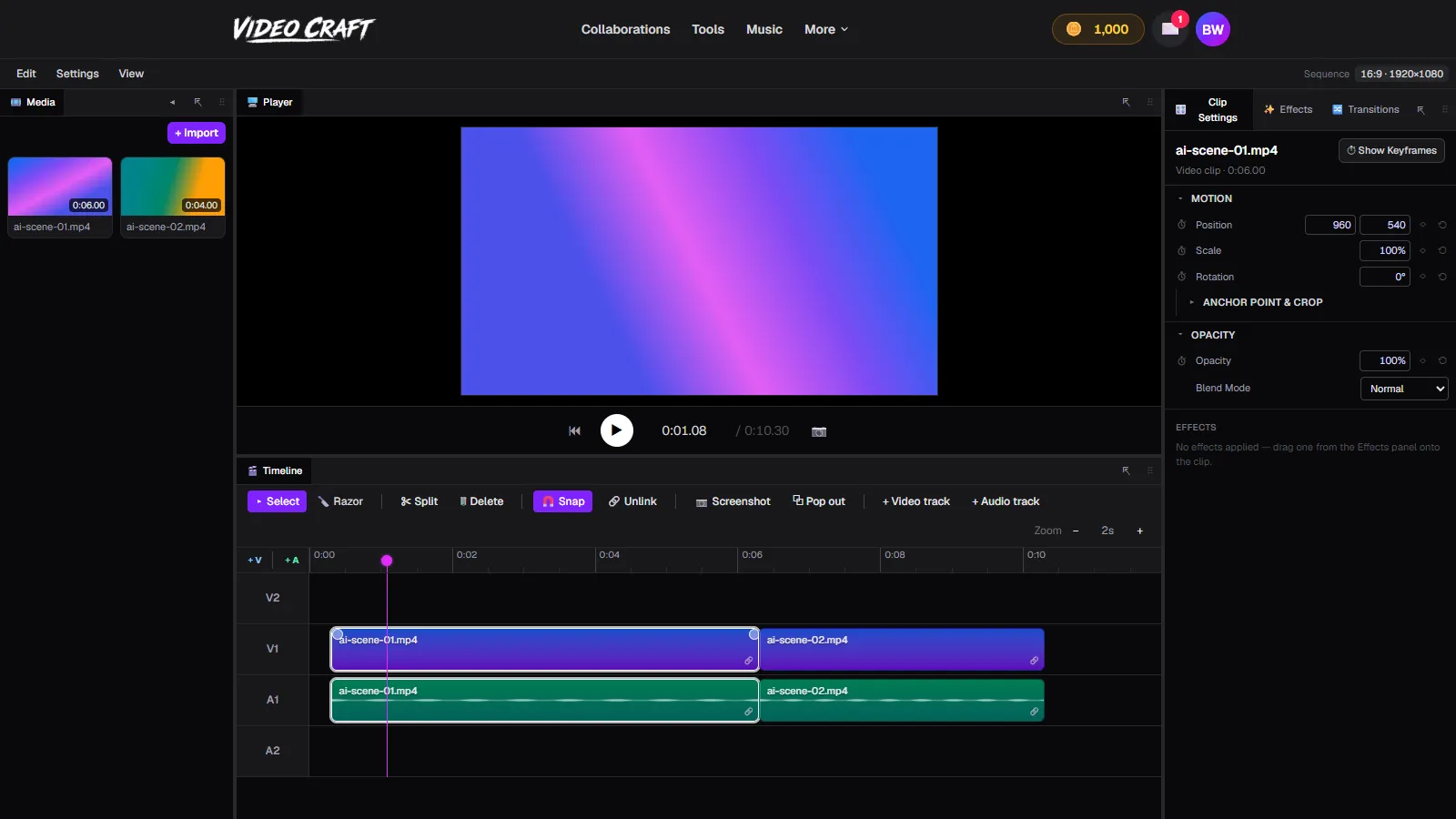The image size is (1456, 819).
Task: Click the camera snapshot icon in player
Action: [819, 431]
